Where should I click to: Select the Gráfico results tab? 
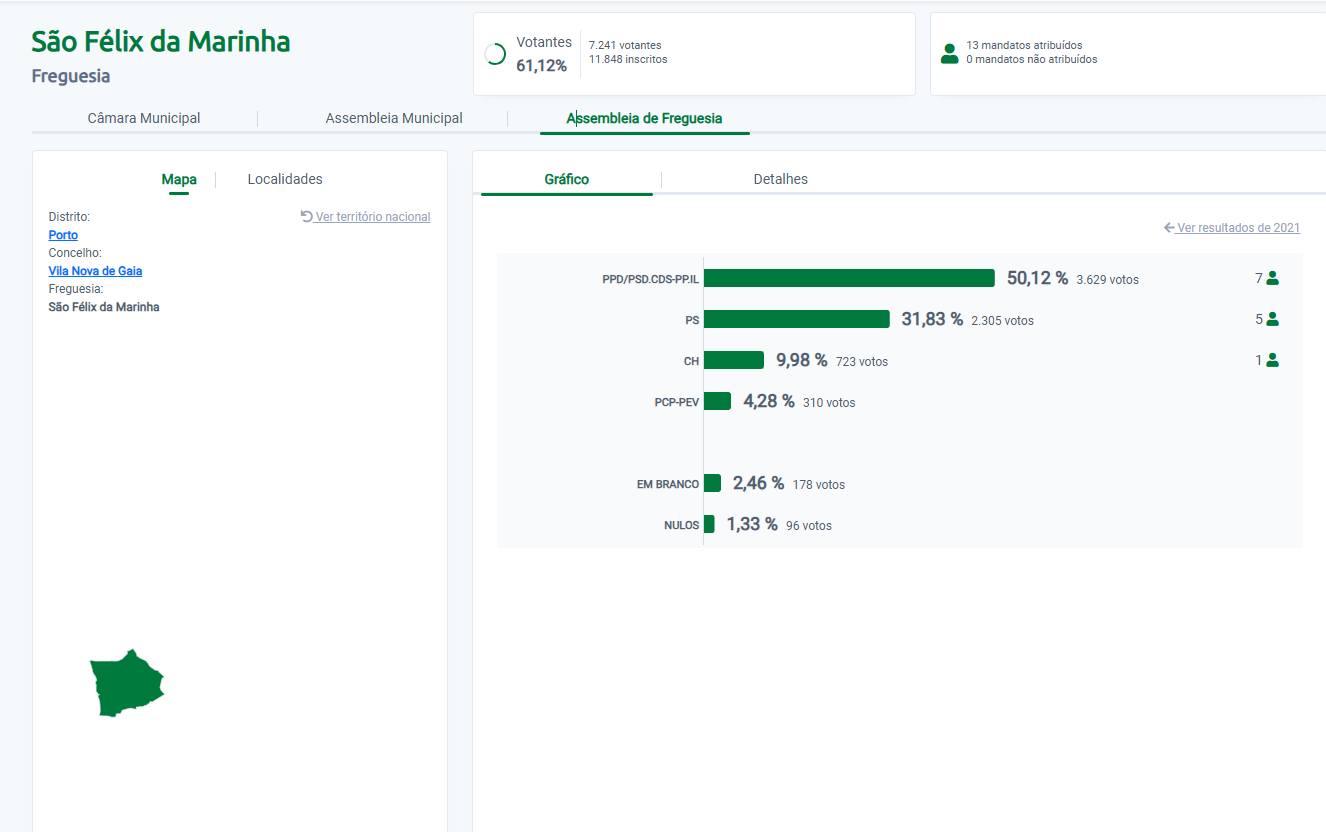tap(567, 179)
